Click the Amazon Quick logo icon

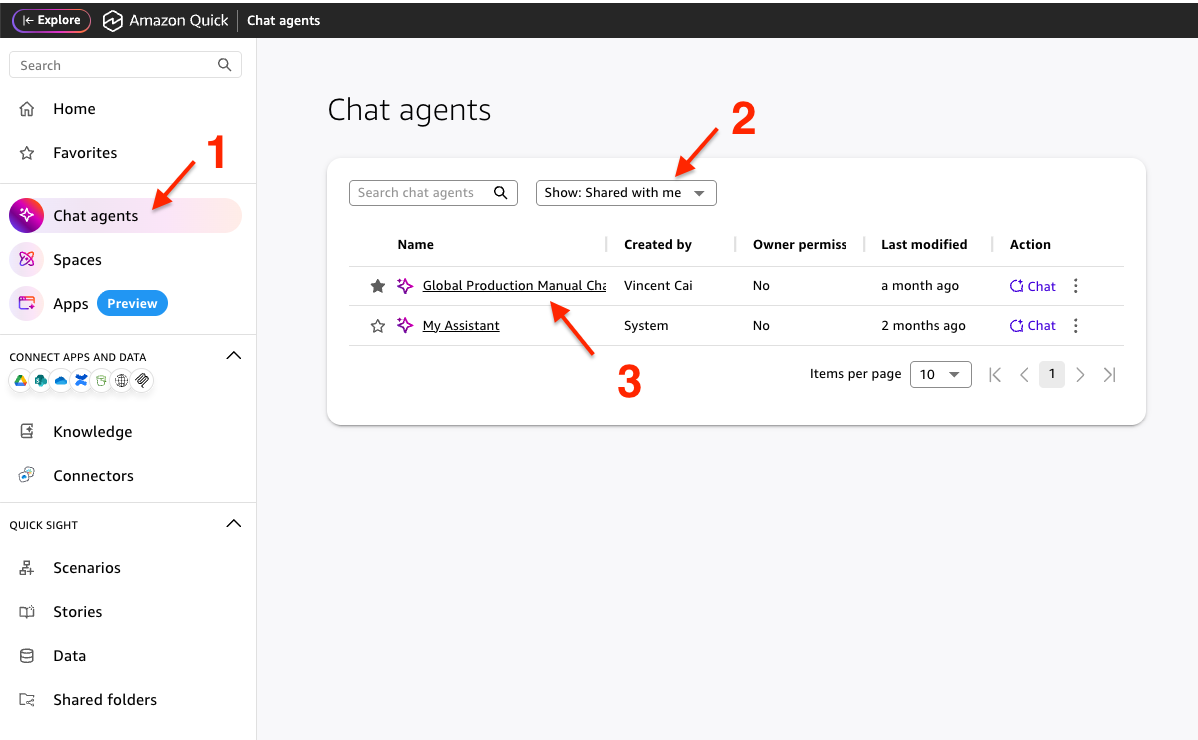point(112,21)
